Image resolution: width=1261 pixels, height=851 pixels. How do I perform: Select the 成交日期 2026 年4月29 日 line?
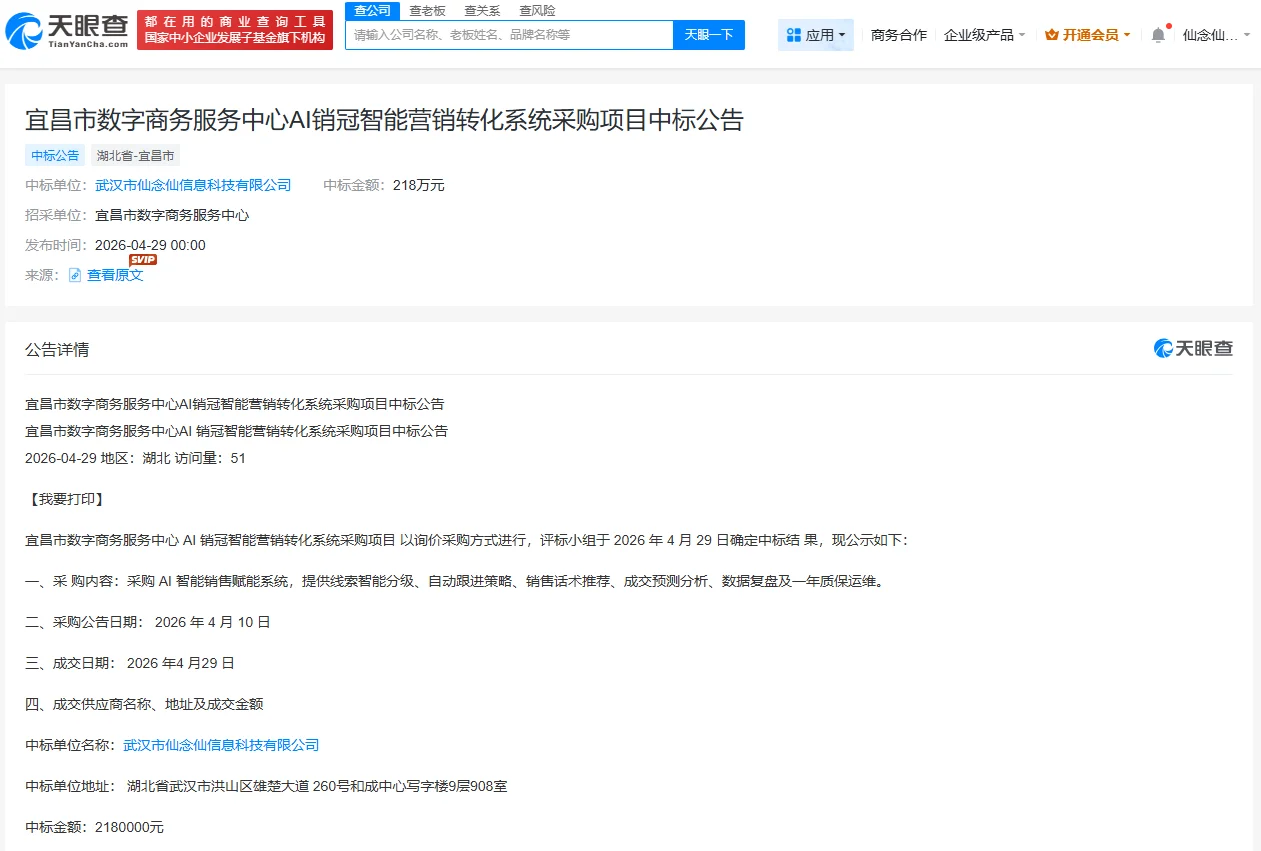130,663
